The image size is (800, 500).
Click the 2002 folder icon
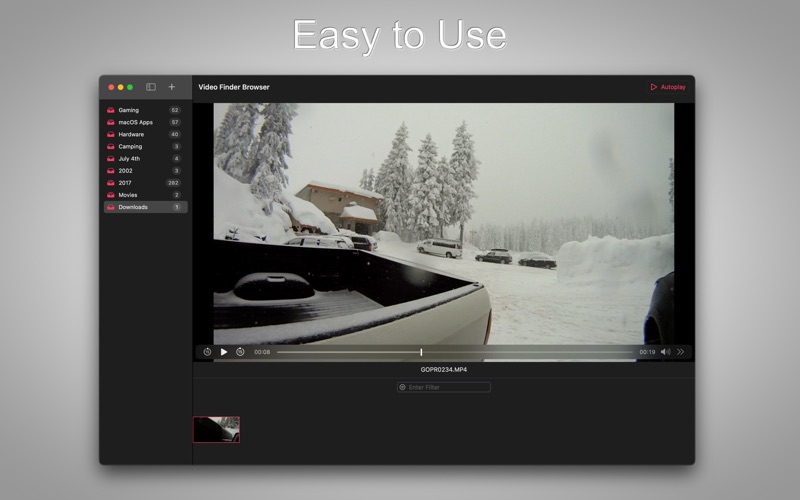pyautogui.click(x=111, y=171)
